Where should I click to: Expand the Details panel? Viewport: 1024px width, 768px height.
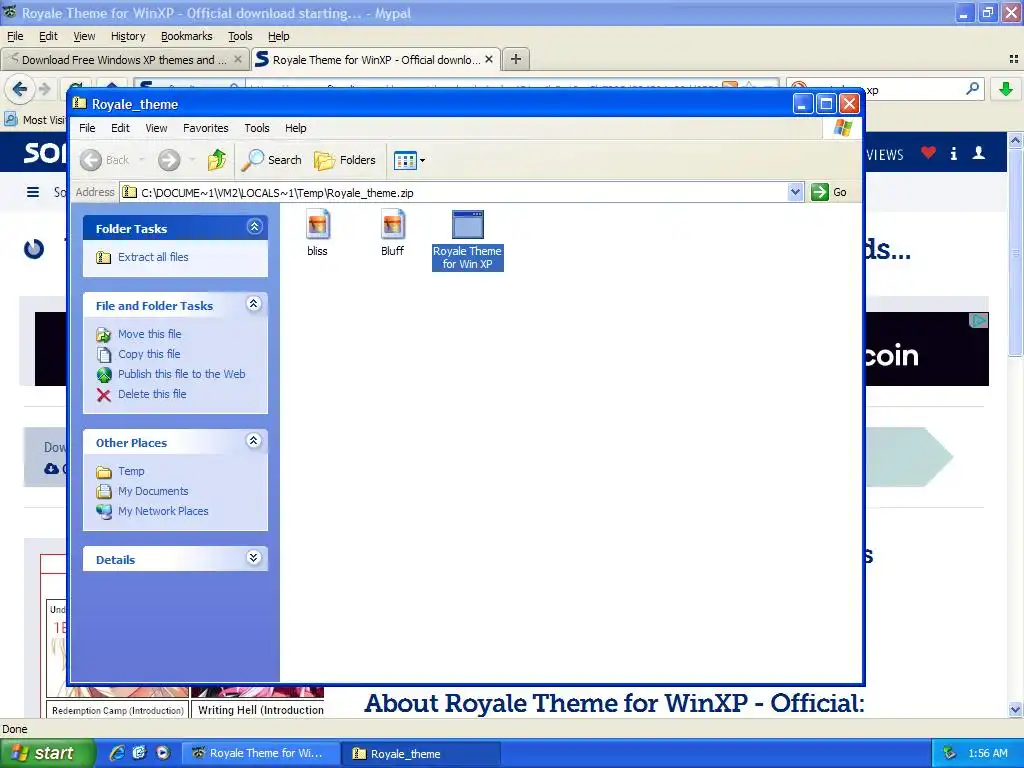point(254,558)
